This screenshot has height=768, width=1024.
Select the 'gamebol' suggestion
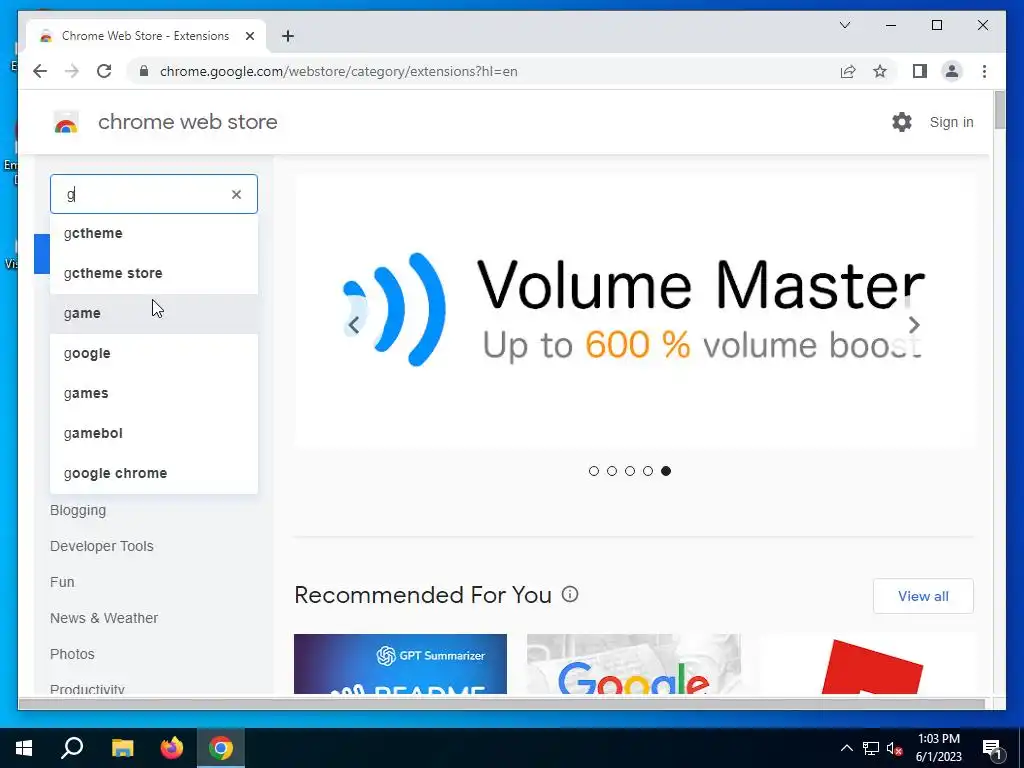click(154, 433)
